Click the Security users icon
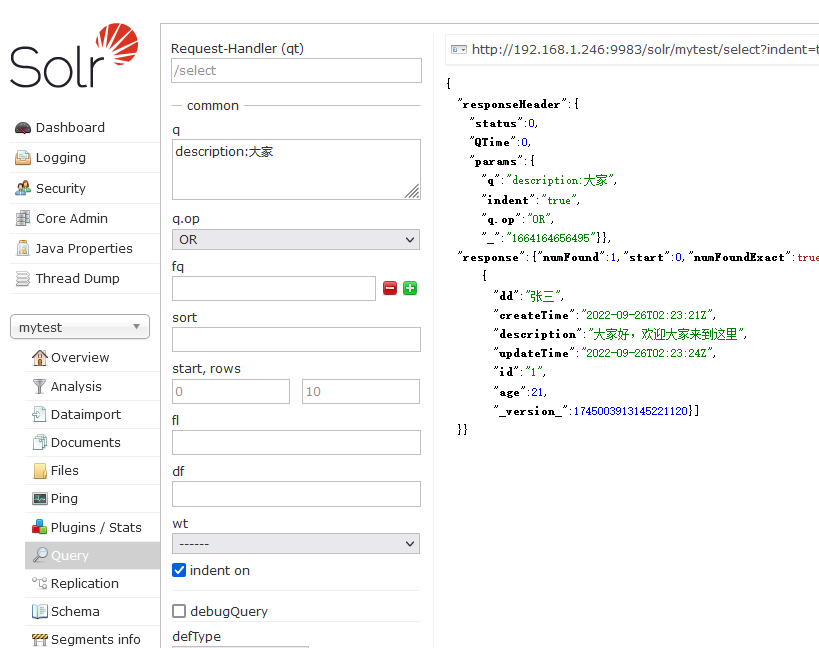Viewport: 819px width, 648px height. pos(22,188)
